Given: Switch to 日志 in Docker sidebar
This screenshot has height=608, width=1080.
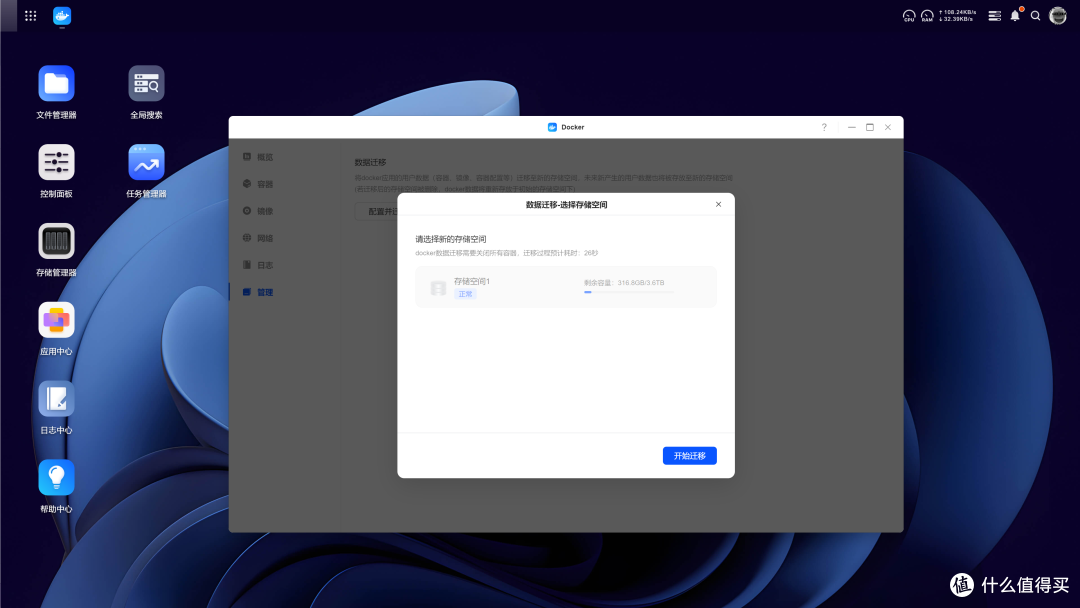Looking at the screenshot, I should (259, 265).
